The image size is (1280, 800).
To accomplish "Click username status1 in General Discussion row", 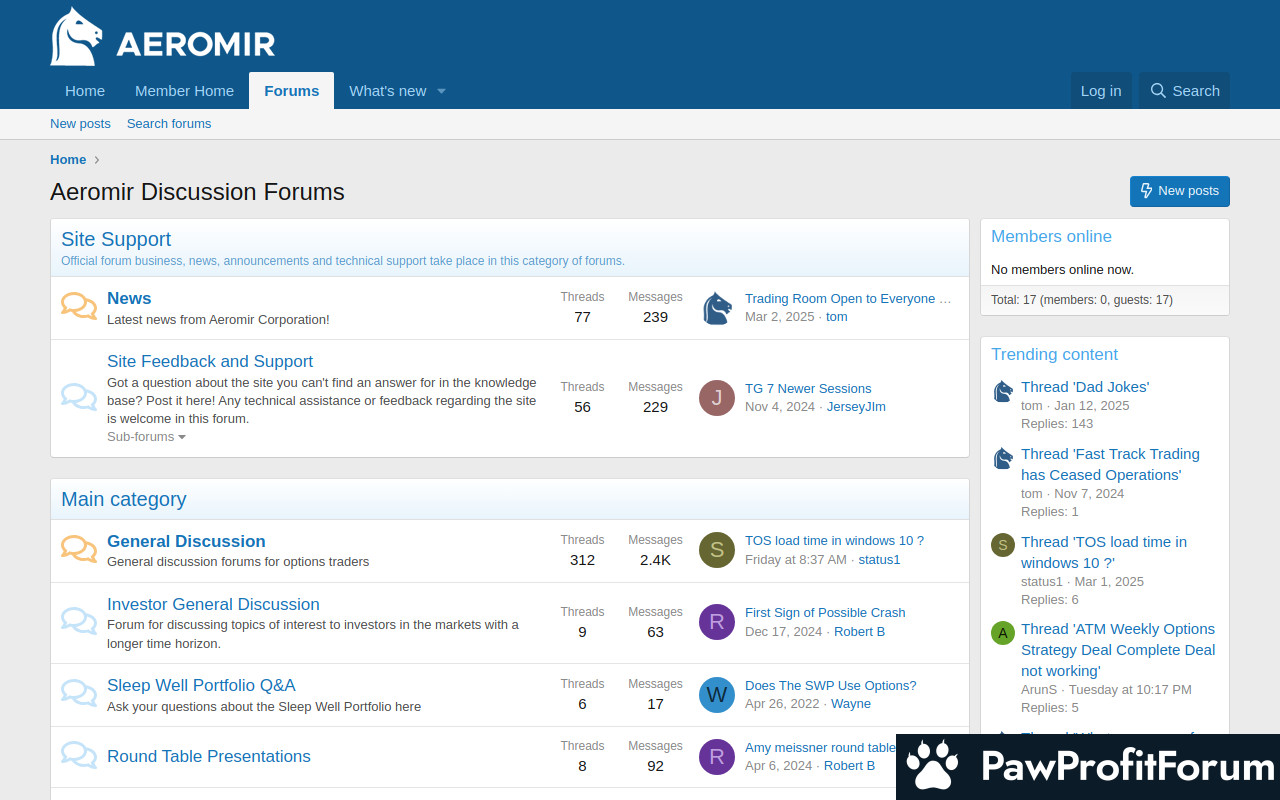I will click(x=879, y=559).
